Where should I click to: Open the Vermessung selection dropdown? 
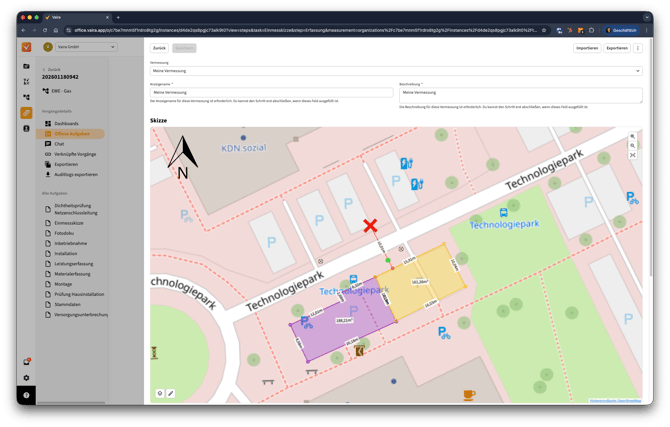click(x=395, y=71)
